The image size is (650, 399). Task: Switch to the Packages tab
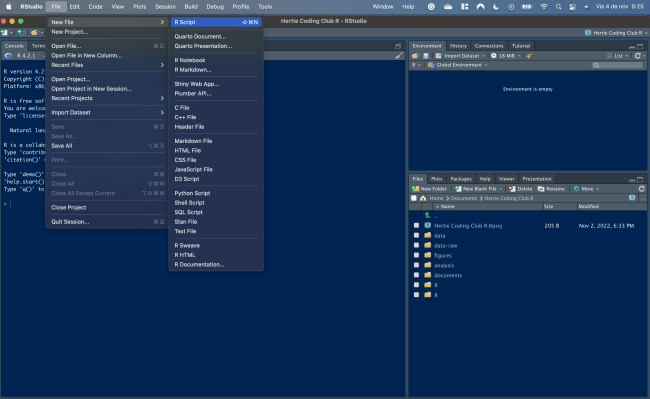[x=461, y=179]
